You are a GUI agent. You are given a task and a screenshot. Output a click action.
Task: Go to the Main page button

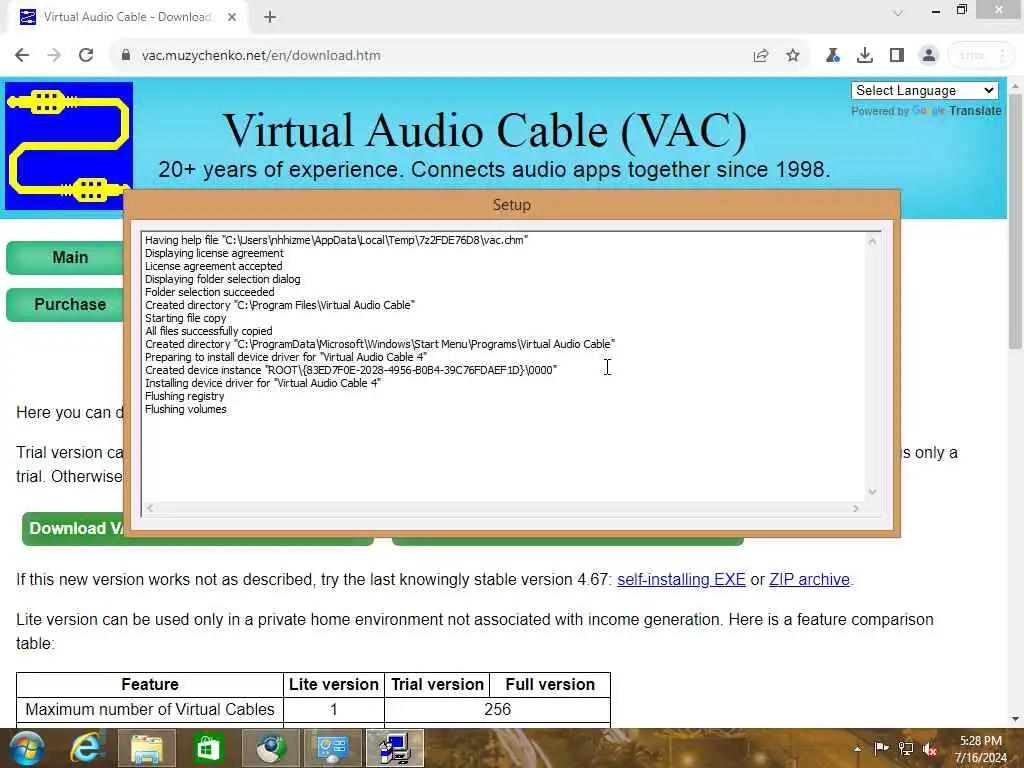(65, 257)
